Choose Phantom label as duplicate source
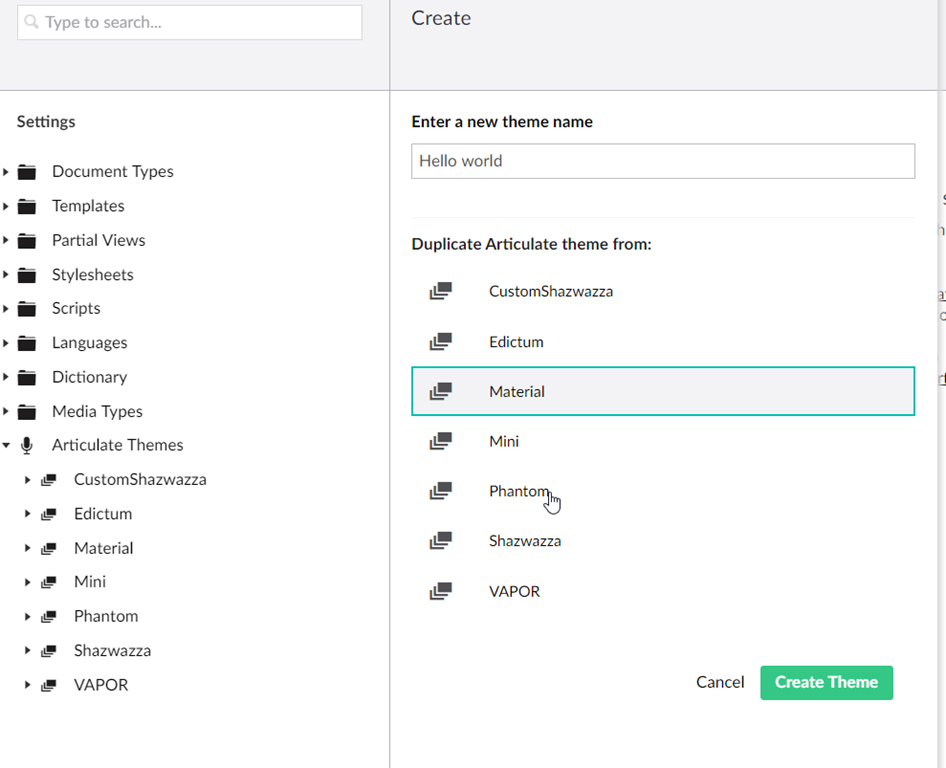 [x=519, y=491]
